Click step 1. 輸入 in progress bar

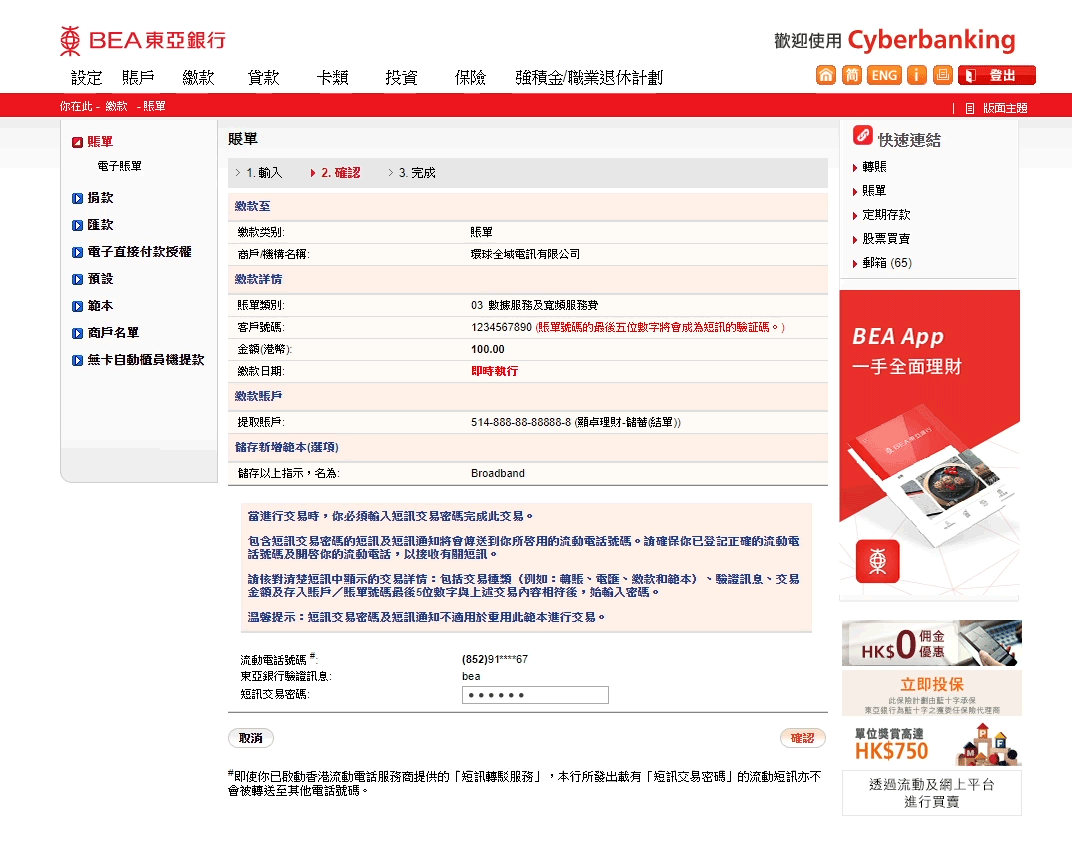(x=264, y=173)
